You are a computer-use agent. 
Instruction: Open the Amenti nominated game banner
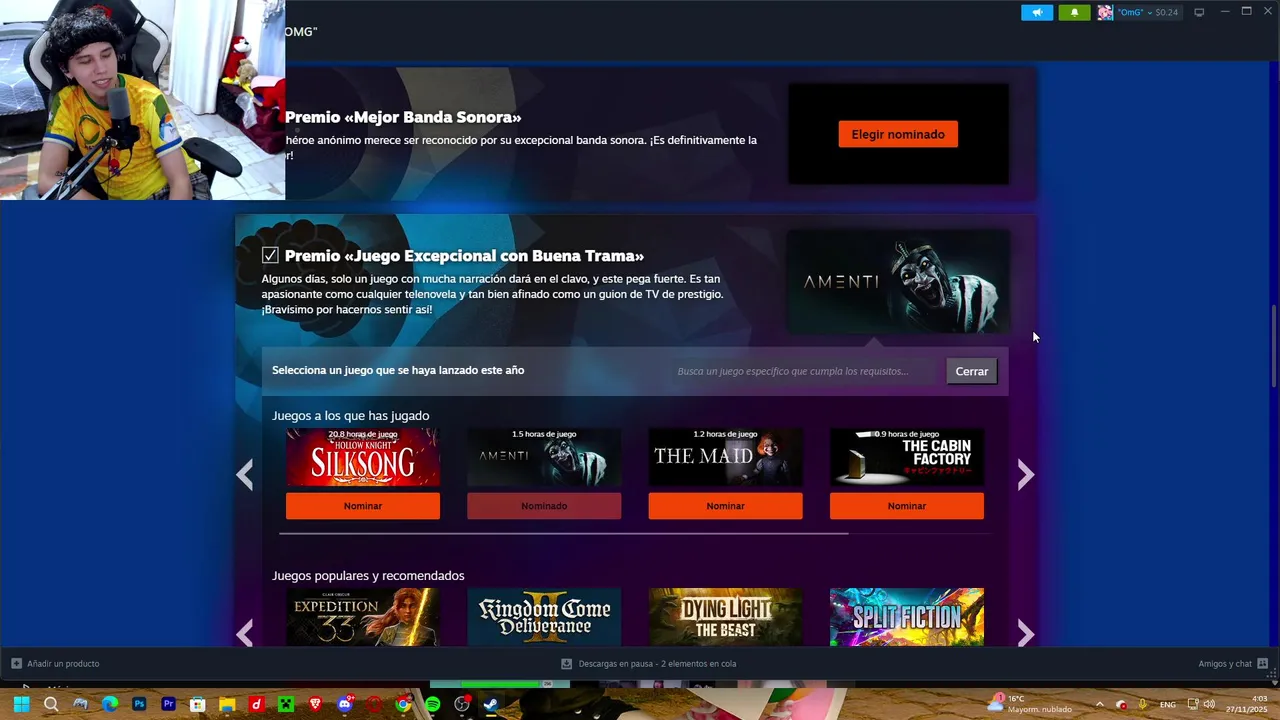pos(898,282)
